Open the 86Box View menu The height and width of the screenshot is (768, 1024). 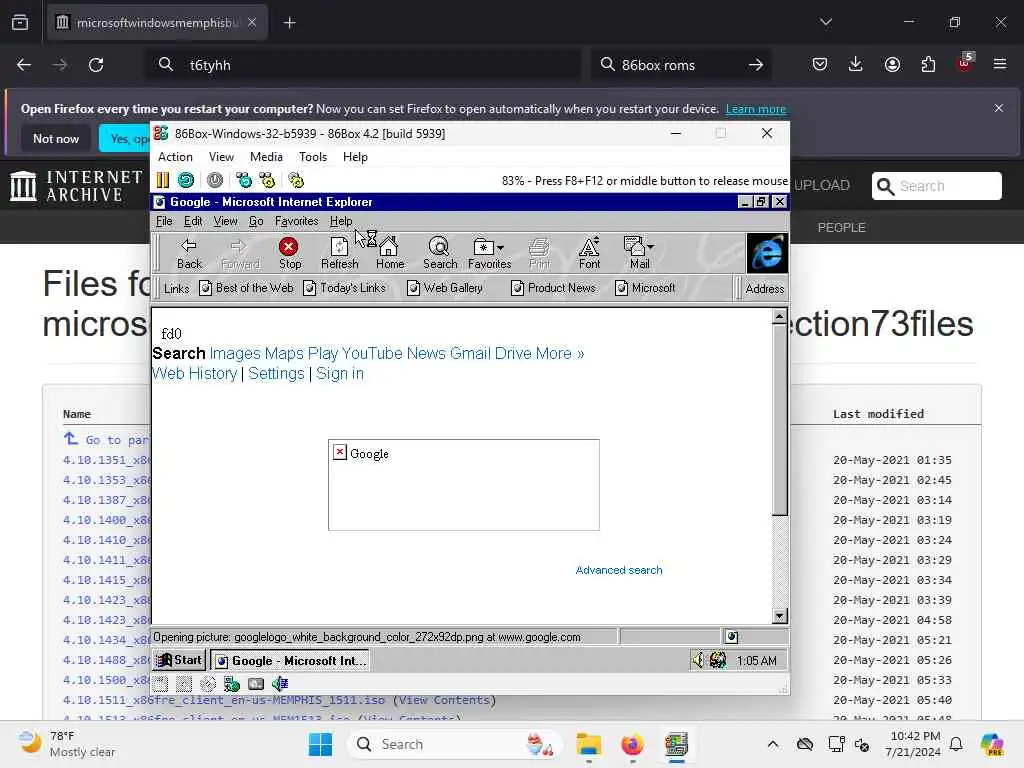pos(221,157)
